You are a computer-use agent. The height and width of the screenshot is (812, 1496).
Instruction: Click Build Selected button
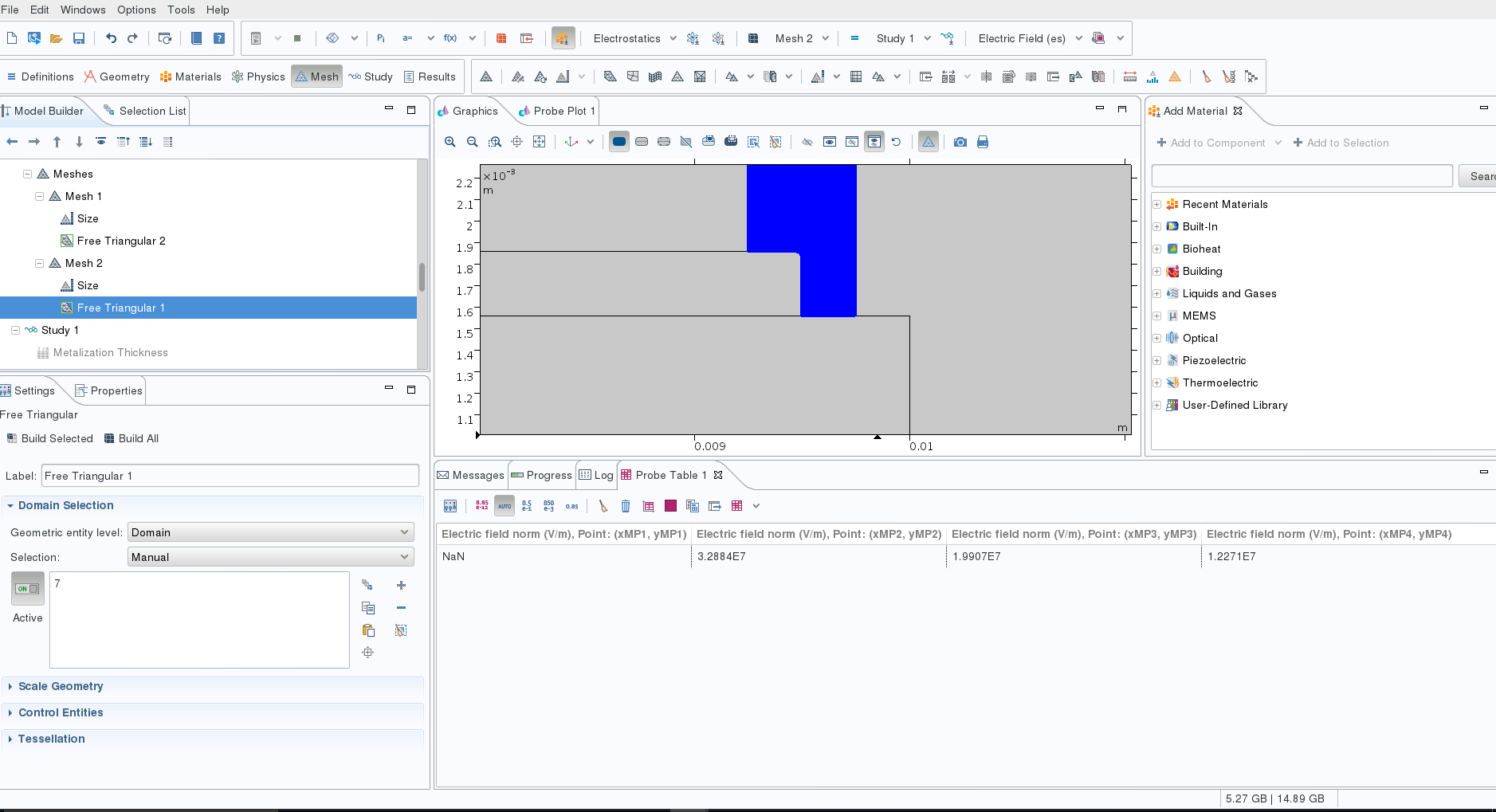tap(50, 438)
